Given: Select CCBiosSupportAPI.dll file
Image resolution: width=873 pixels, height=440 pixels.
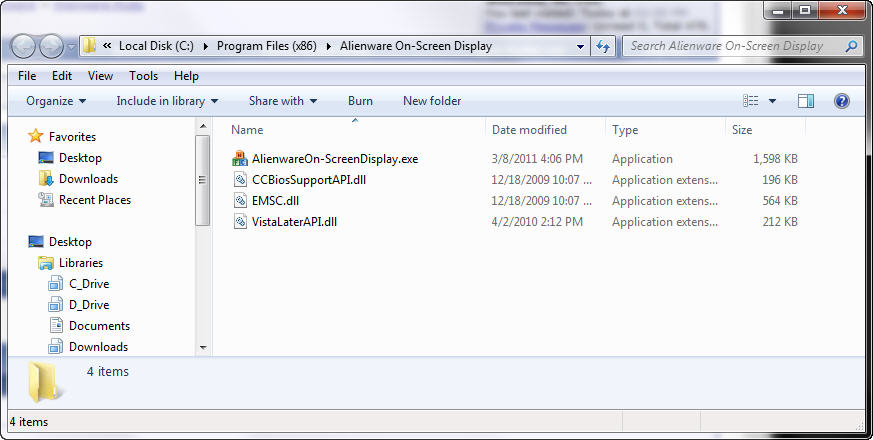Looking at the screenshot, I should click(x=308, y=180).
